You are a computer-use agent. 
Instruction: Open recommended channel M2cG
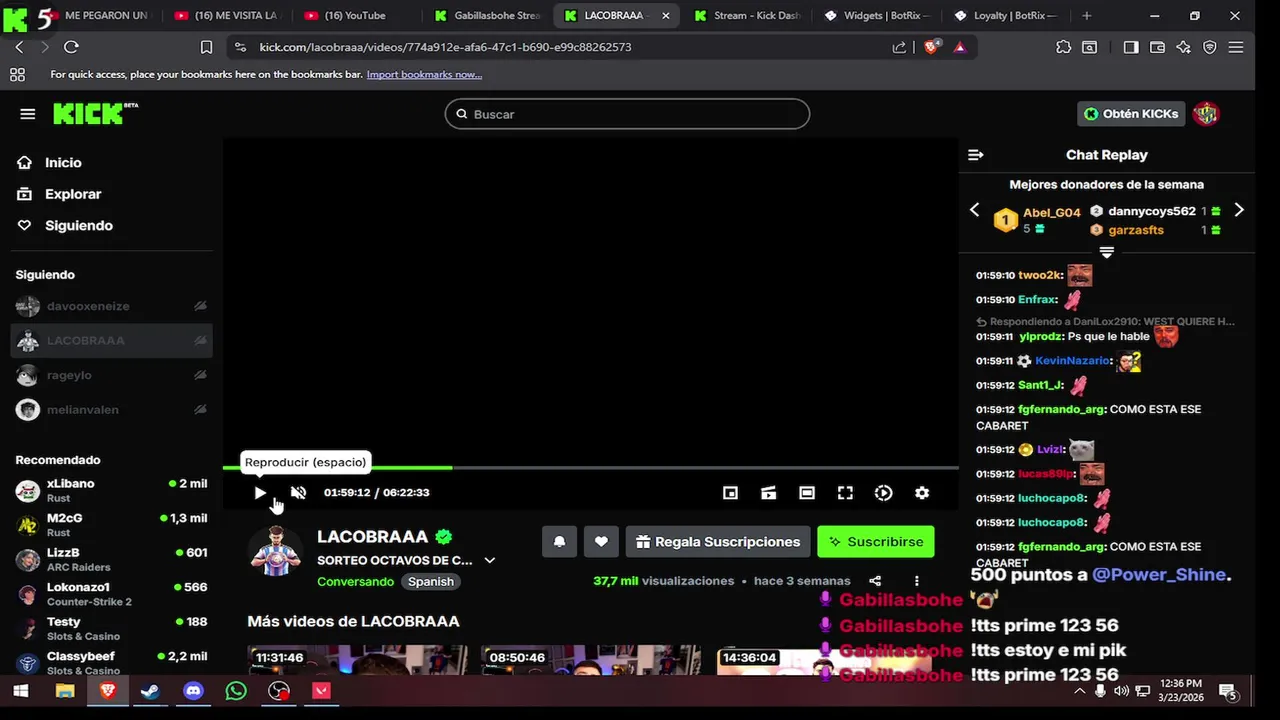click(111, 525)
